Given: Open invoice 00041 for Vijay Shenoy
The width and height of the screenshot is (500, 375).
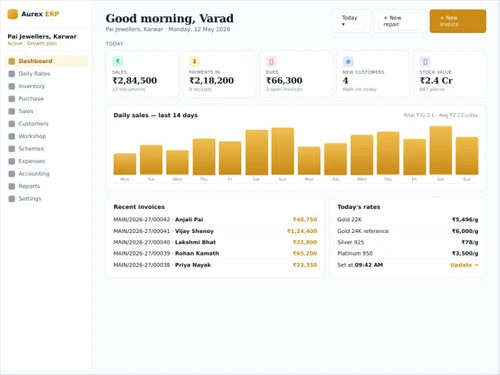Looking at the screenshot, I should [x=215, y=231].
